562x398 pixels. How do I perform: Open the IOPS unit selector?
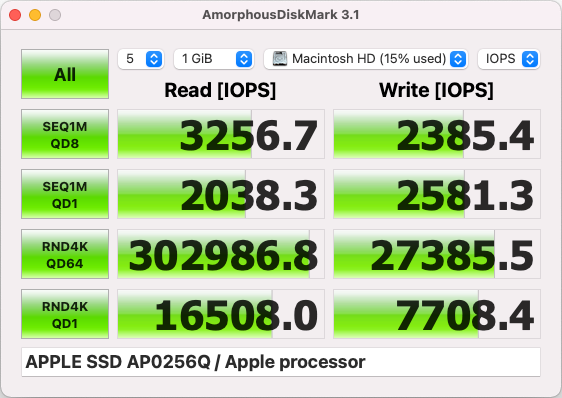click(x=509, y=59)
